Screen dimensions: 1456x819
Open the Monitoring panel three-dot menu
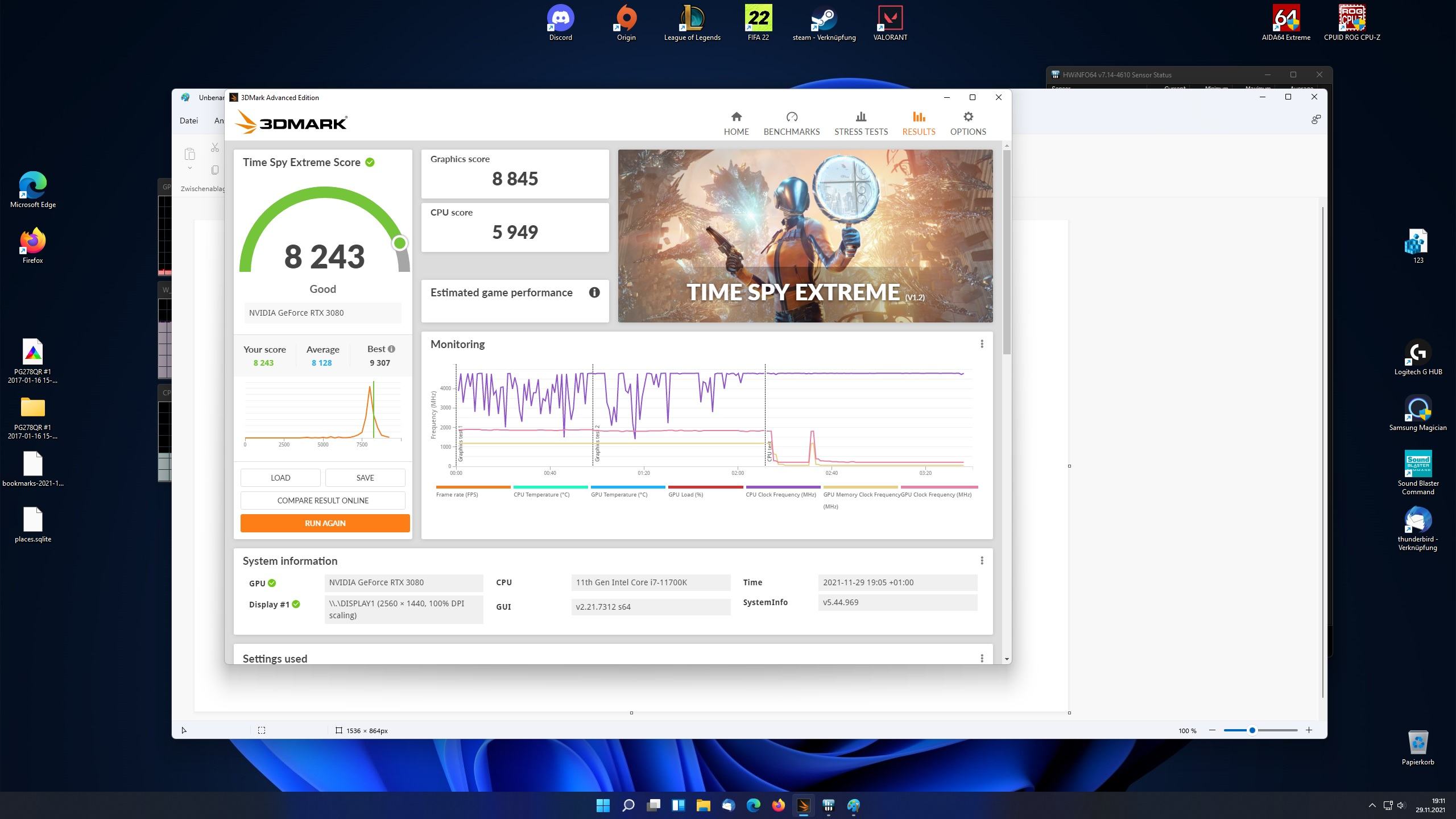982,344
